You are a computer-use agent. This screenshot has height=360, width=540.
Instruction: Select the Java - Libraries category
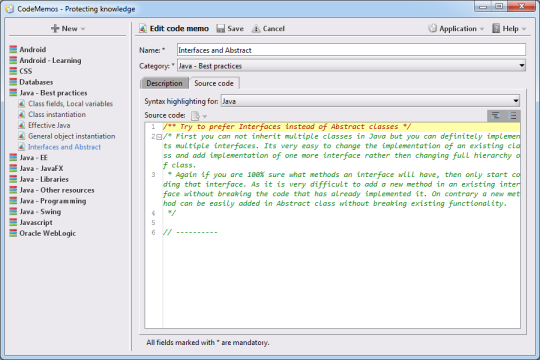pos(44,179)
